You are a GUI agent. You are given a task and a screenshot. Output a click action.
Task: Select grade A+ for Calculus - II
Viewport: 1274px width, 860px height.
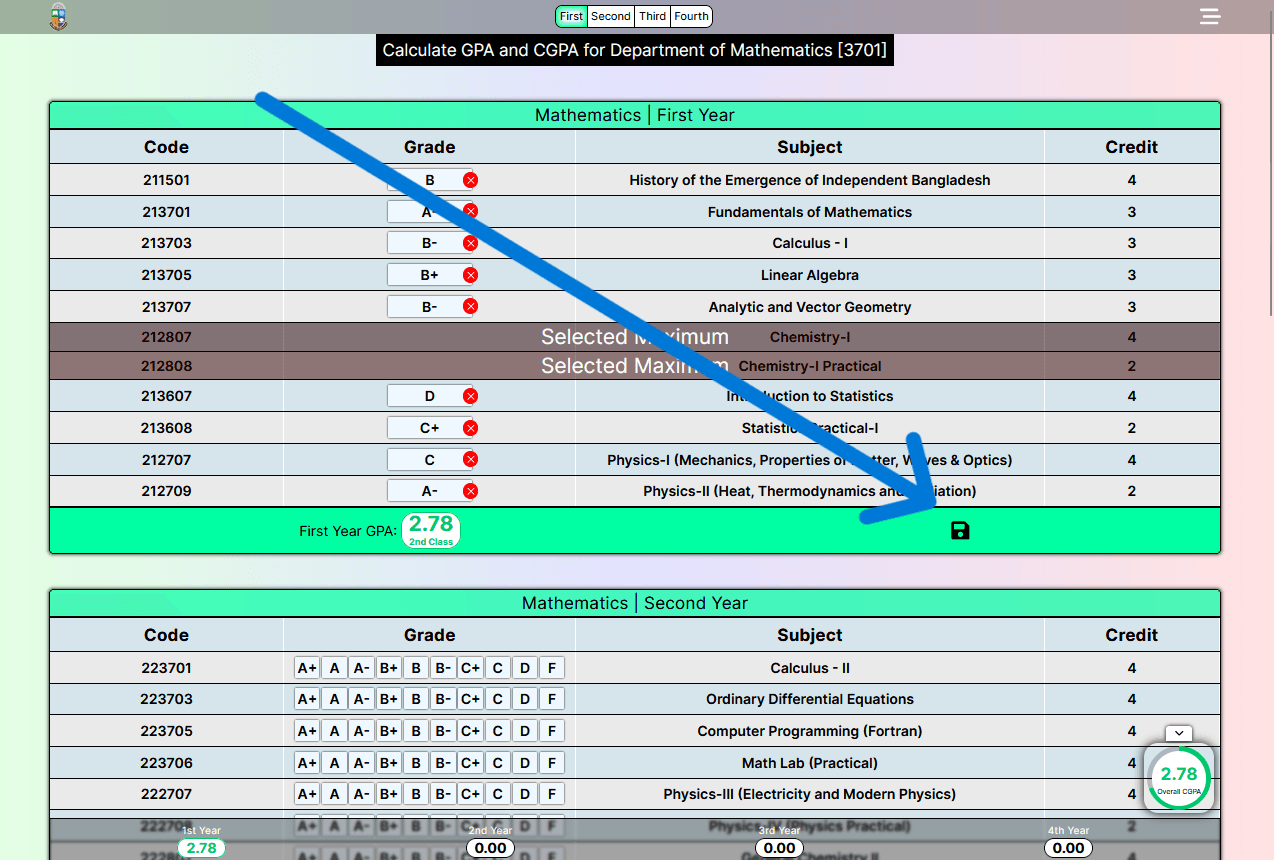tap(307, 668)
